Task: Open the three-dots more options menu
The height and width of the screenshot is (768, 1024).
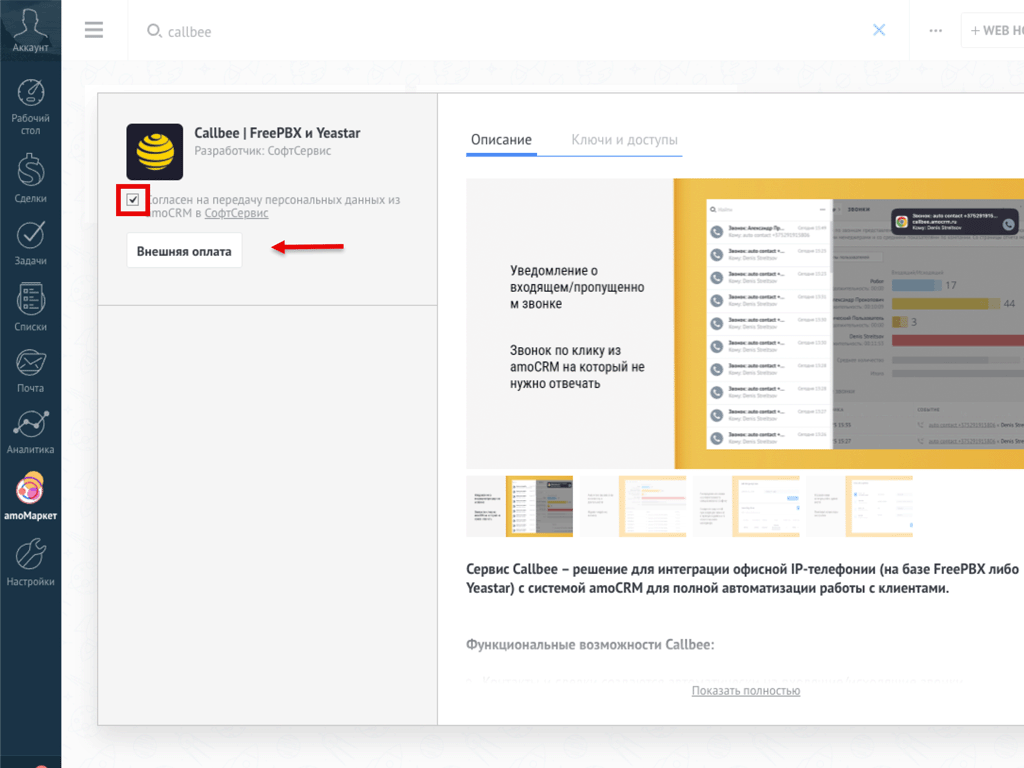Action: [935, 30]
